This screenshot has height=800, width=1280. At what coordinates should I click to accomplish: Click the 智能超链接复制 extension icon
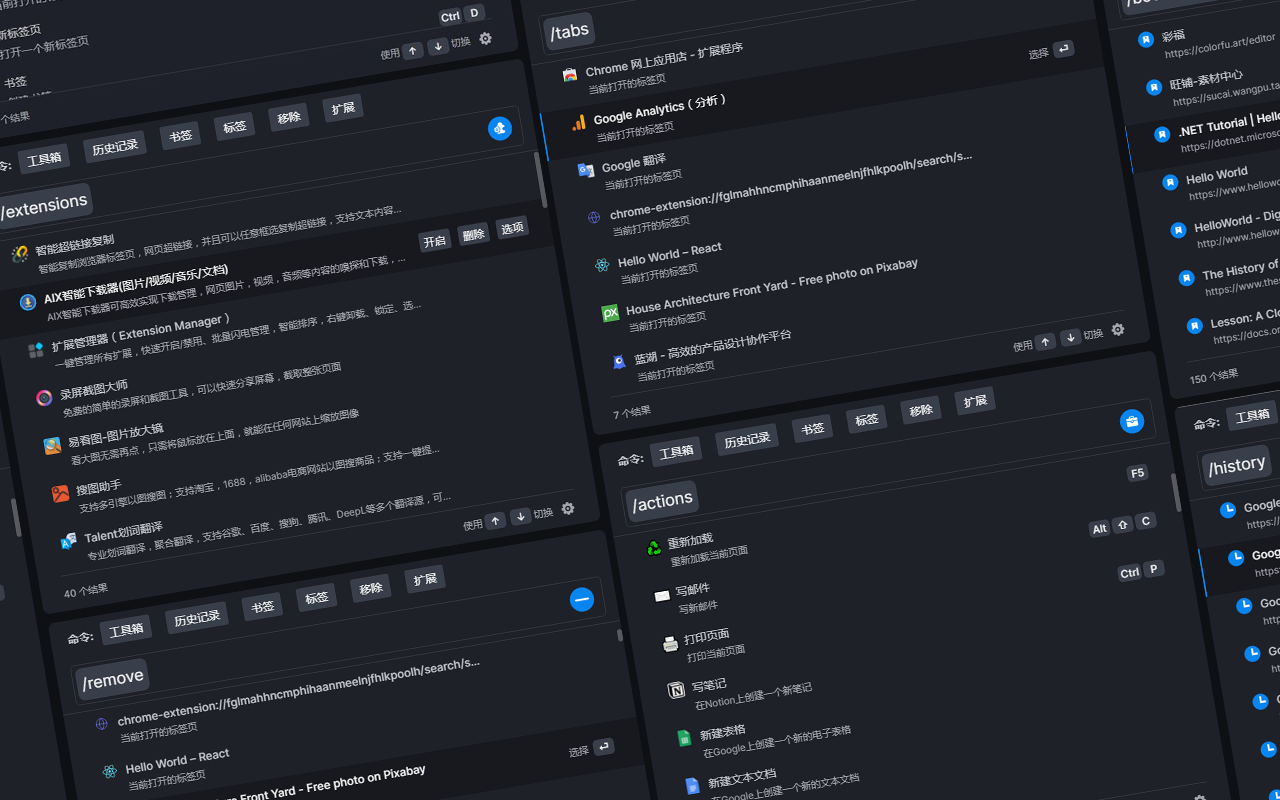(20, 254)
